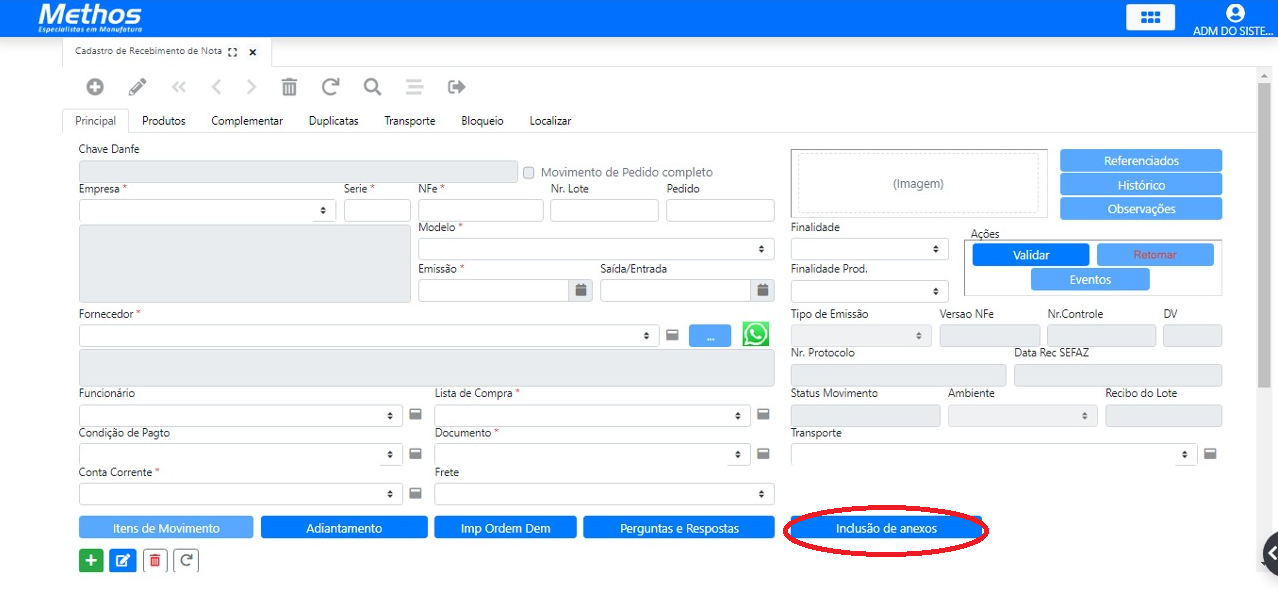Open the Condição de Pagto dropdown
This screenshot has height=592, width=1278.
click(240, 454)
